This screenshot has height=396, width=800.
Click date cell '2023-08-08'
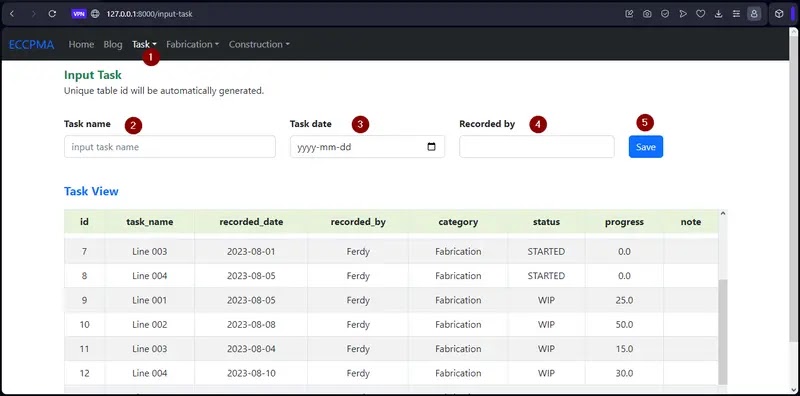click(x=251, y=325)
